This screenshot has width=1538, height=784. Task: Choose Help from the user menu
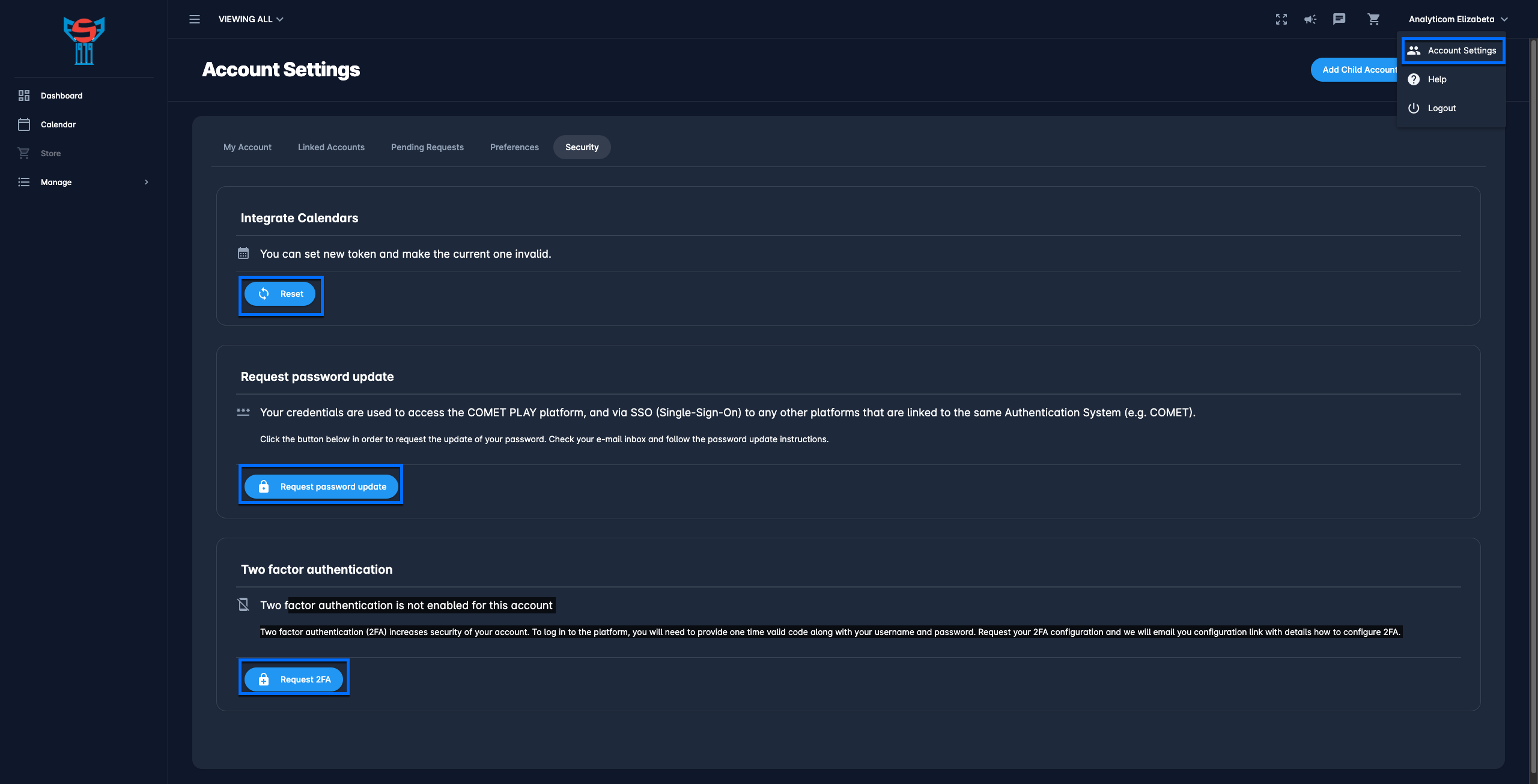pos(1436,79)
